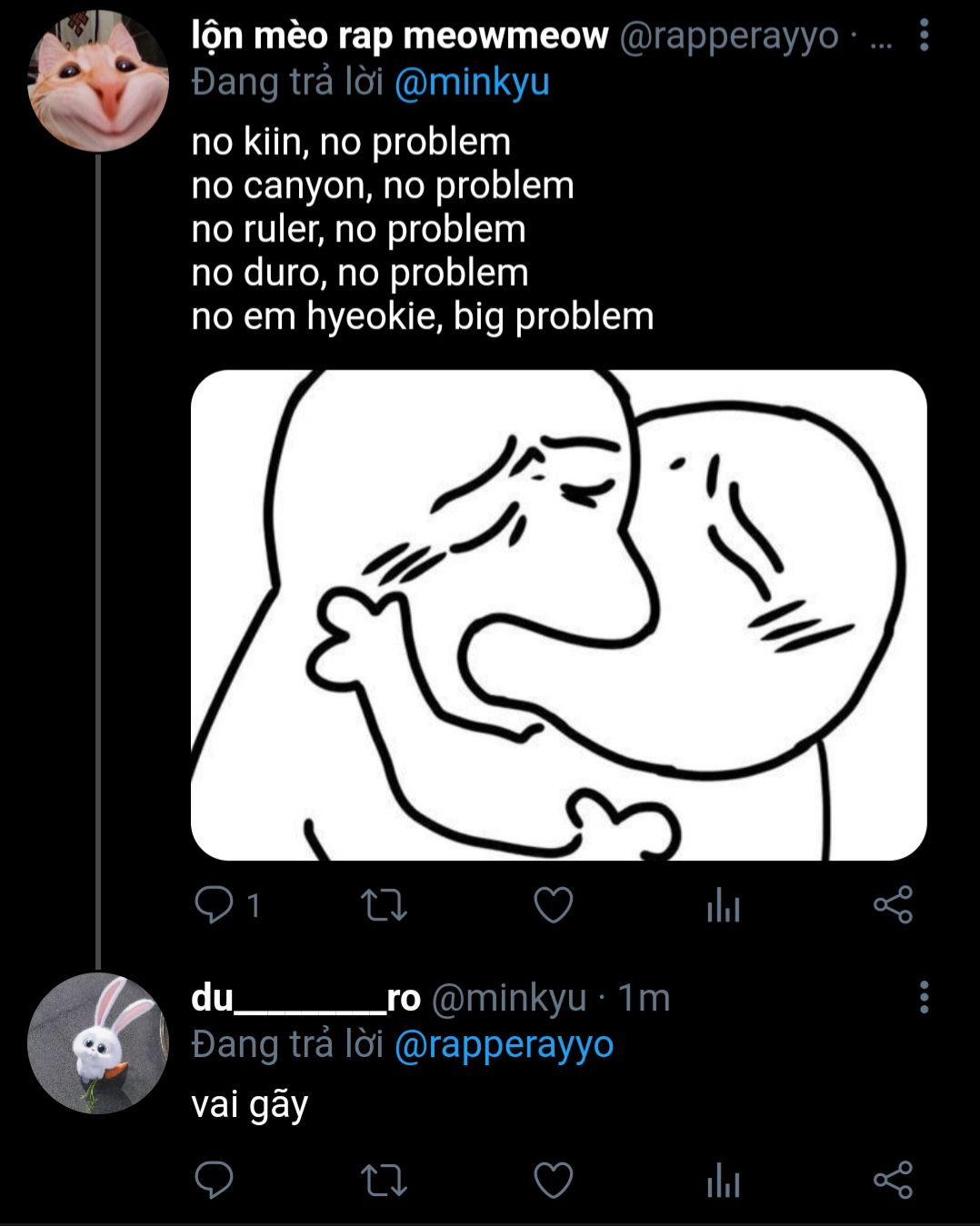This screenshot has height=1226, width=980.
Task: Share the "vai gãy" tweet
Action: [x=893, y=1181]
